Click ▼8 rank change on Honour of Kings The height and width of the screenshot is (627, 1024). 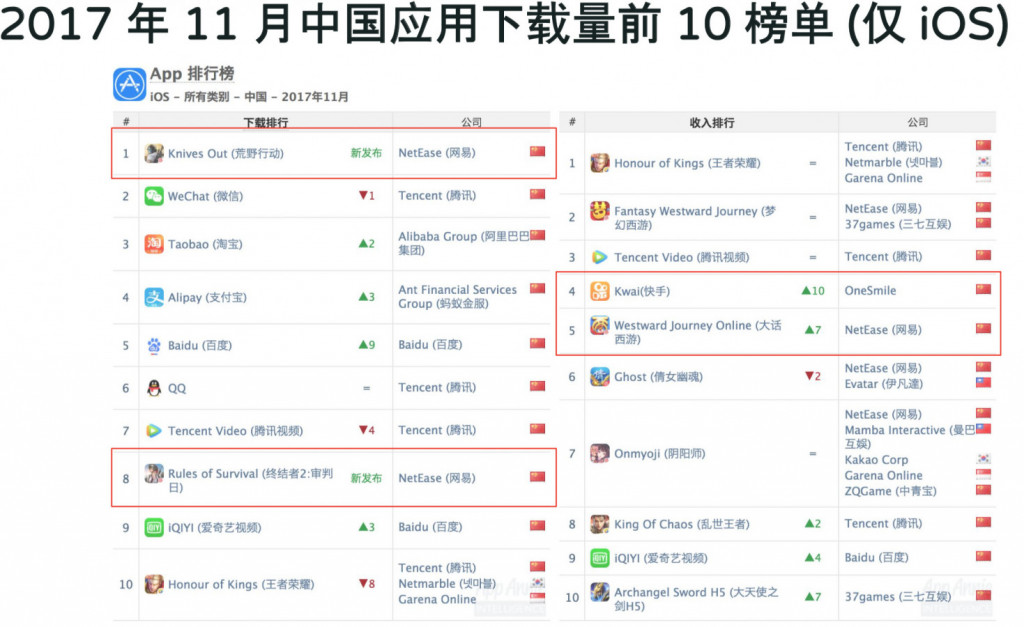click(x=366, y=583)
